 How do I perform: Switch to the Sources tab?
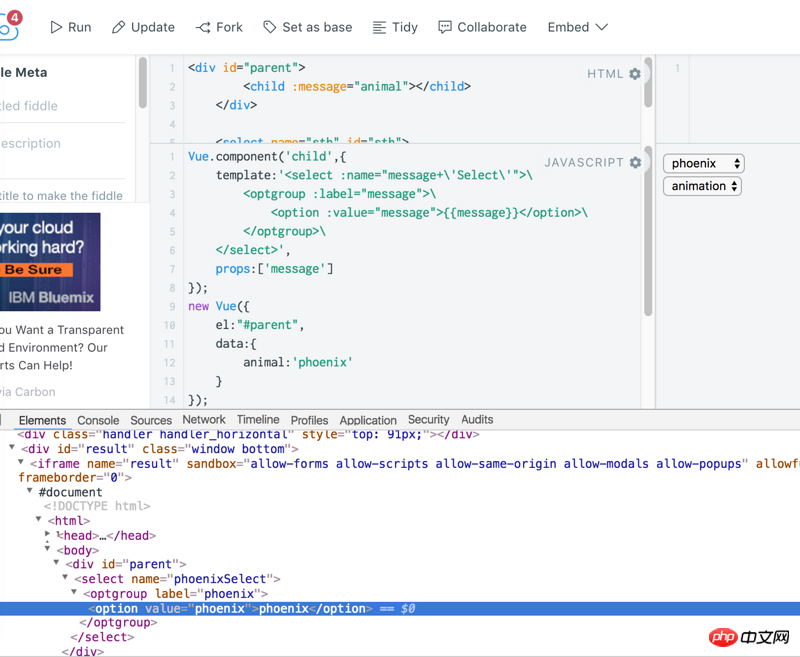[x=151, y=420]
